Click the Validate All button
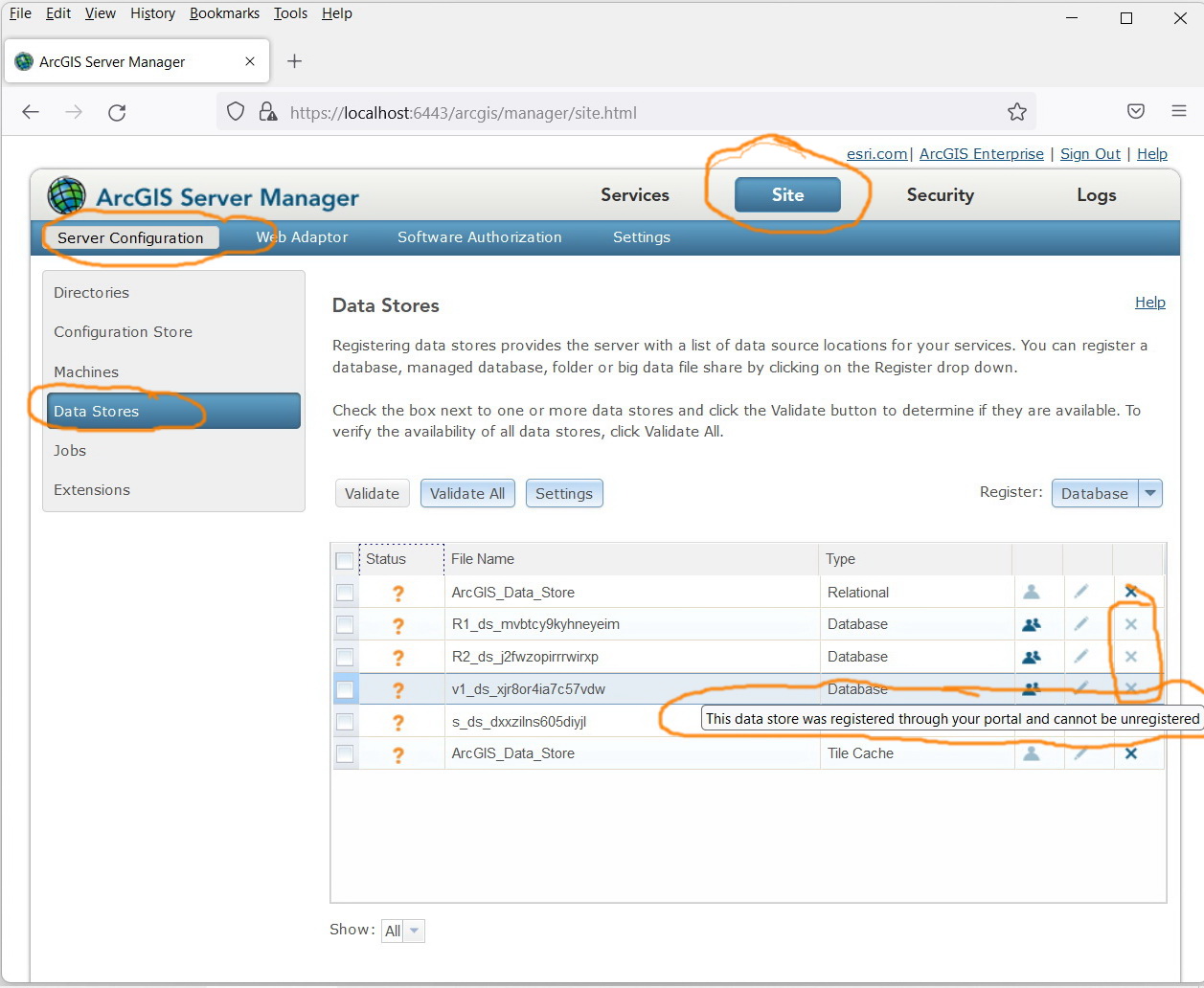 [467, 493]
